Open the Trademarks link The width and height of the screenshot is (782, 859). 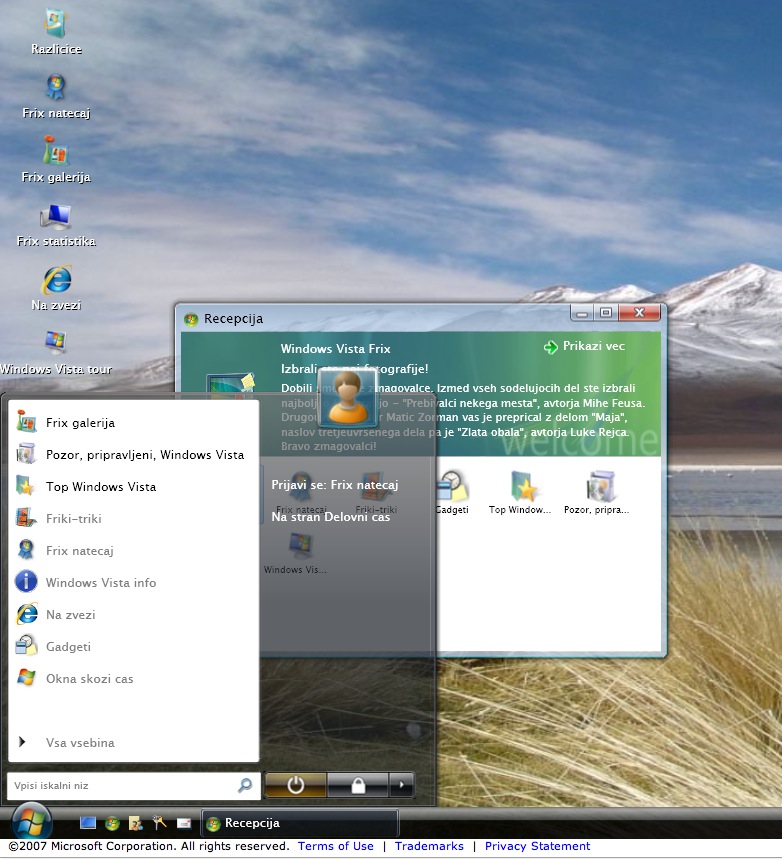[429, 846]
